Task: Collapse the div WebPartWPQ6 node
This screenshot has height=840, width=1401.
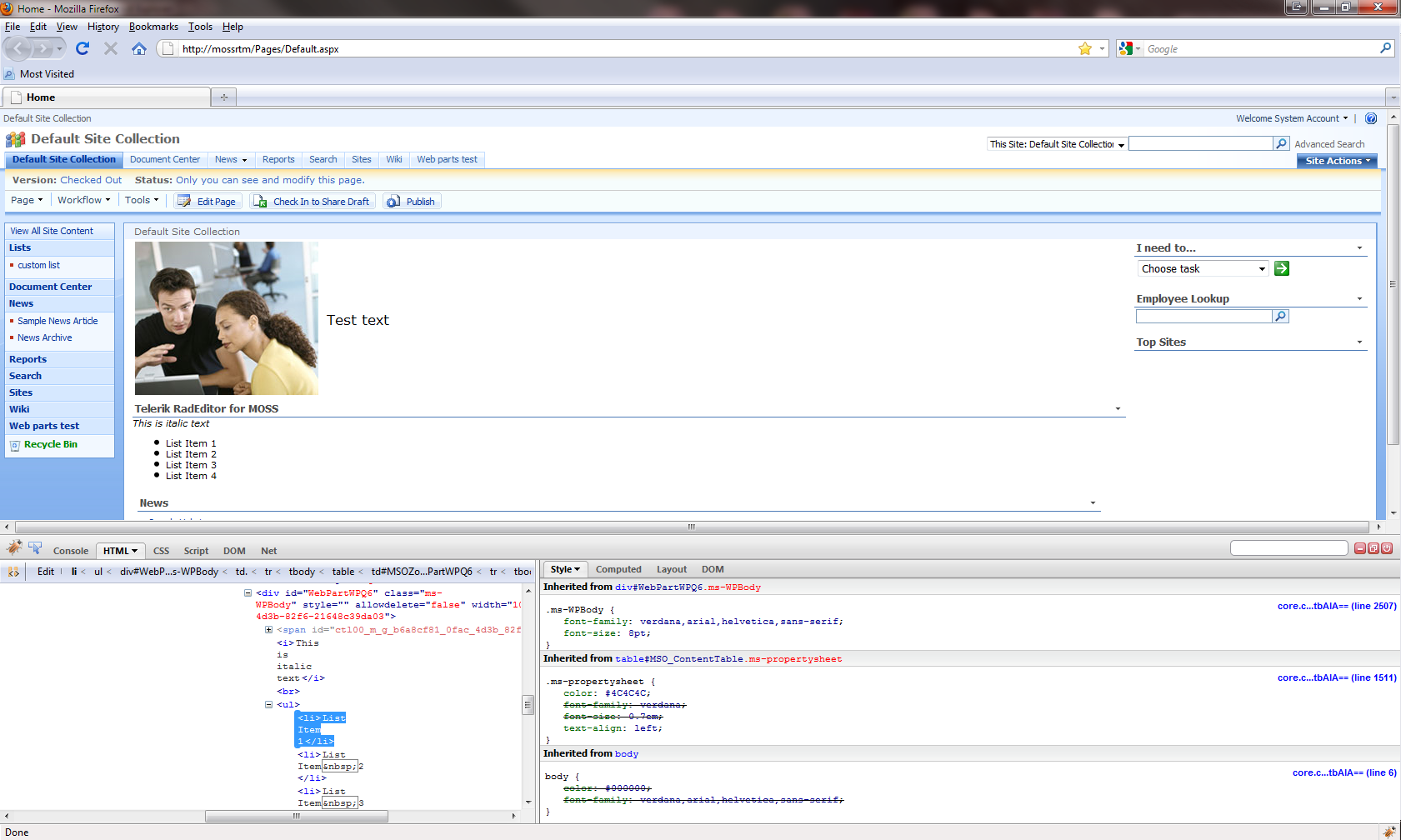Action: point(248,593)
